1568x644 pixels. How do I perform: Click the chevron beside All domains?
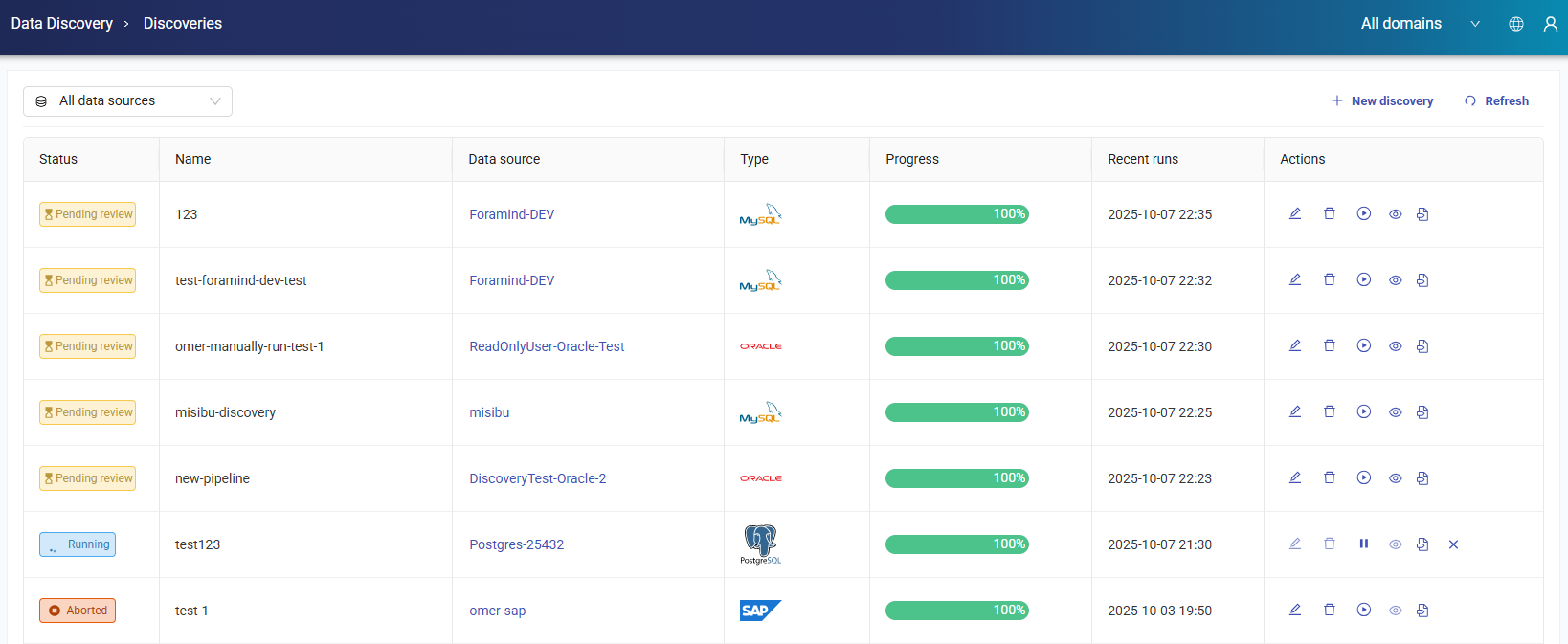(x=1475, y=24)
